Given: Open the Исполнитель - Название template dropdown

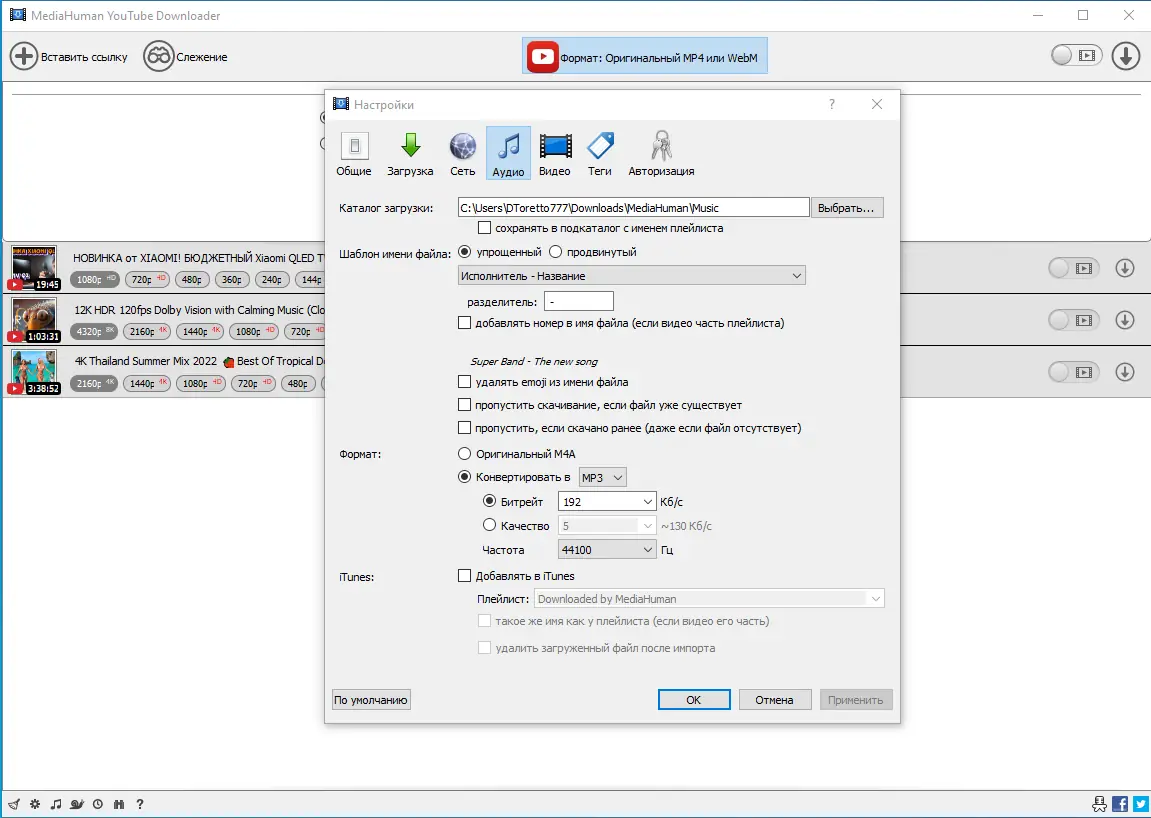Looking at the screenshot, I should 631,275.
